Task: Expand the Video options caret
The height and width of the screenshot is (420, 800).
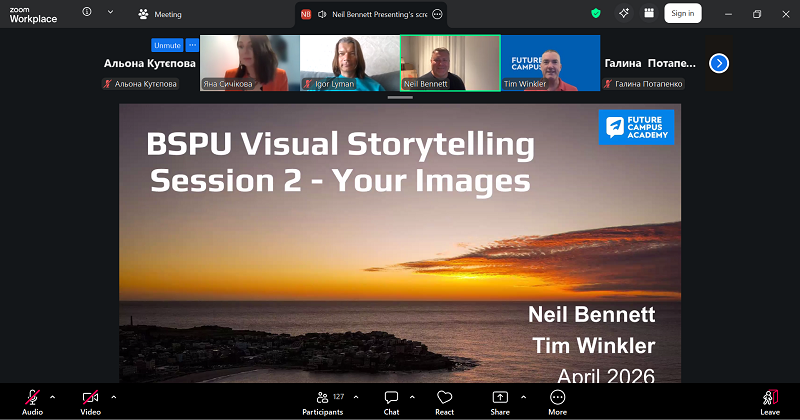Action: pyautogui.click(x=113, y=396)
